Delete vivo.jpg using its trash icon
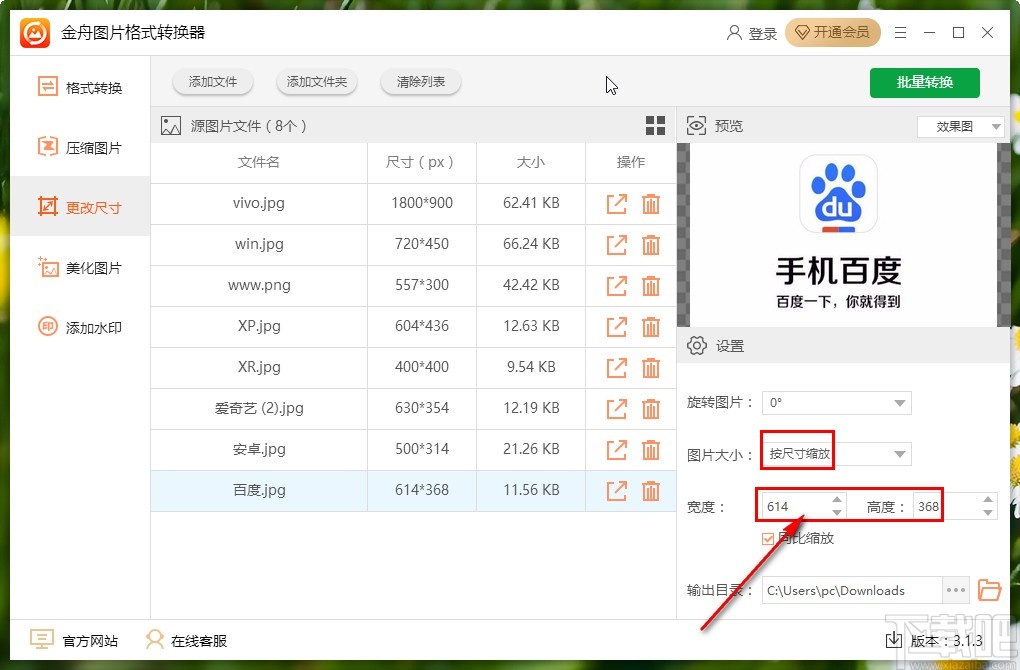The image size is (1020, 670). click(651, 203)
